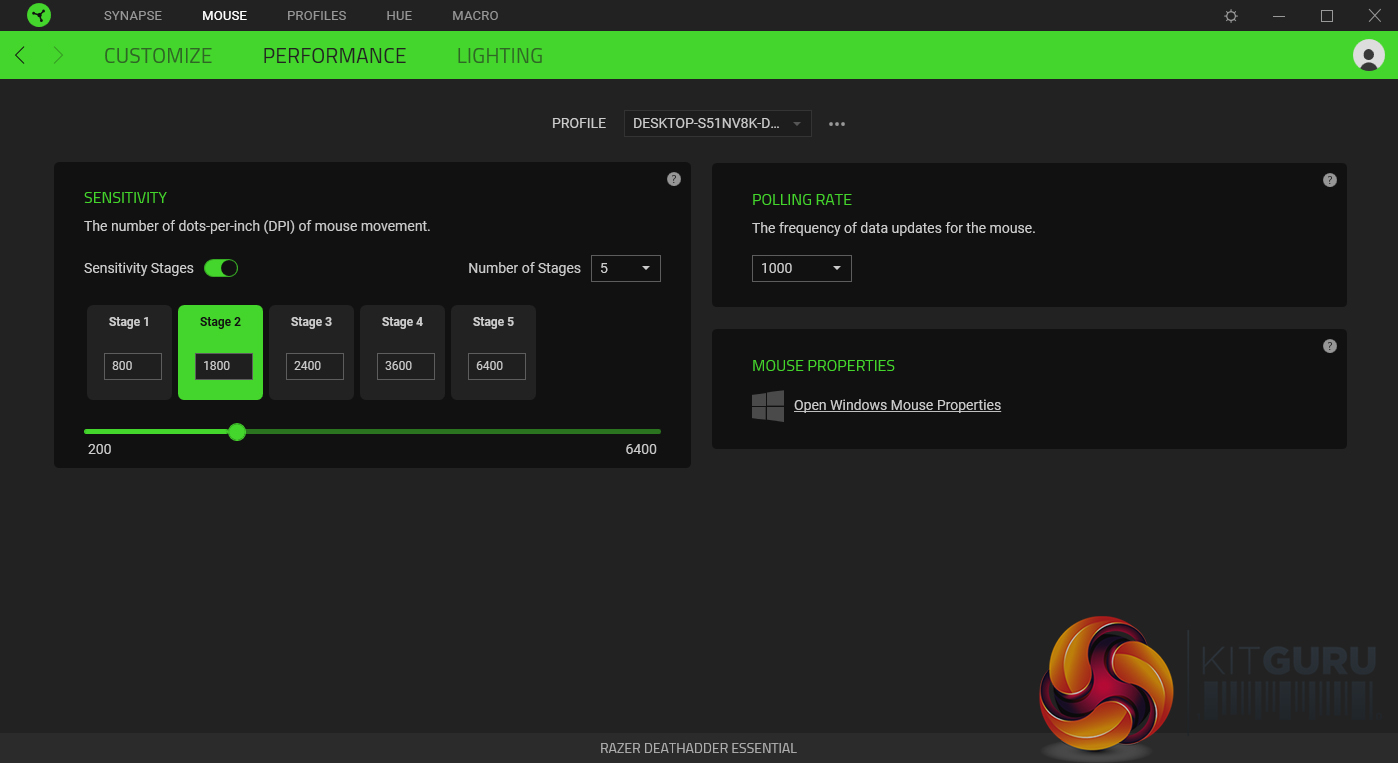Select the Stage 1 card
The image size is (1398, 763).
129,352
